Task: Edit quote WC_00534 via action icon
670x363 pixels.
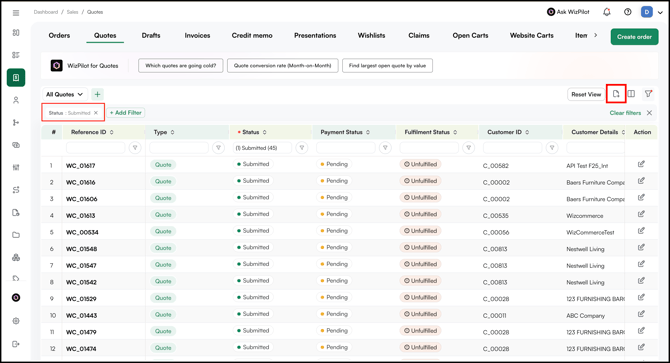Action: click(x=641, y=231)
